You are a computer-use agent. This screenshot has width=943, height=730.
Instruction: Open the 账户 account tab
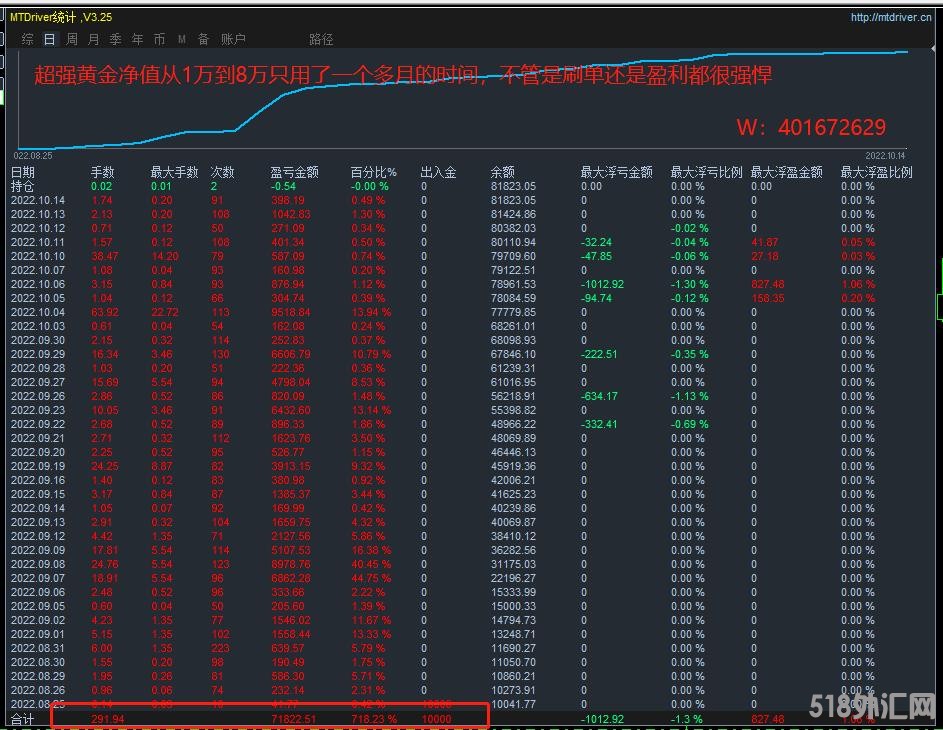click(233, 40)
